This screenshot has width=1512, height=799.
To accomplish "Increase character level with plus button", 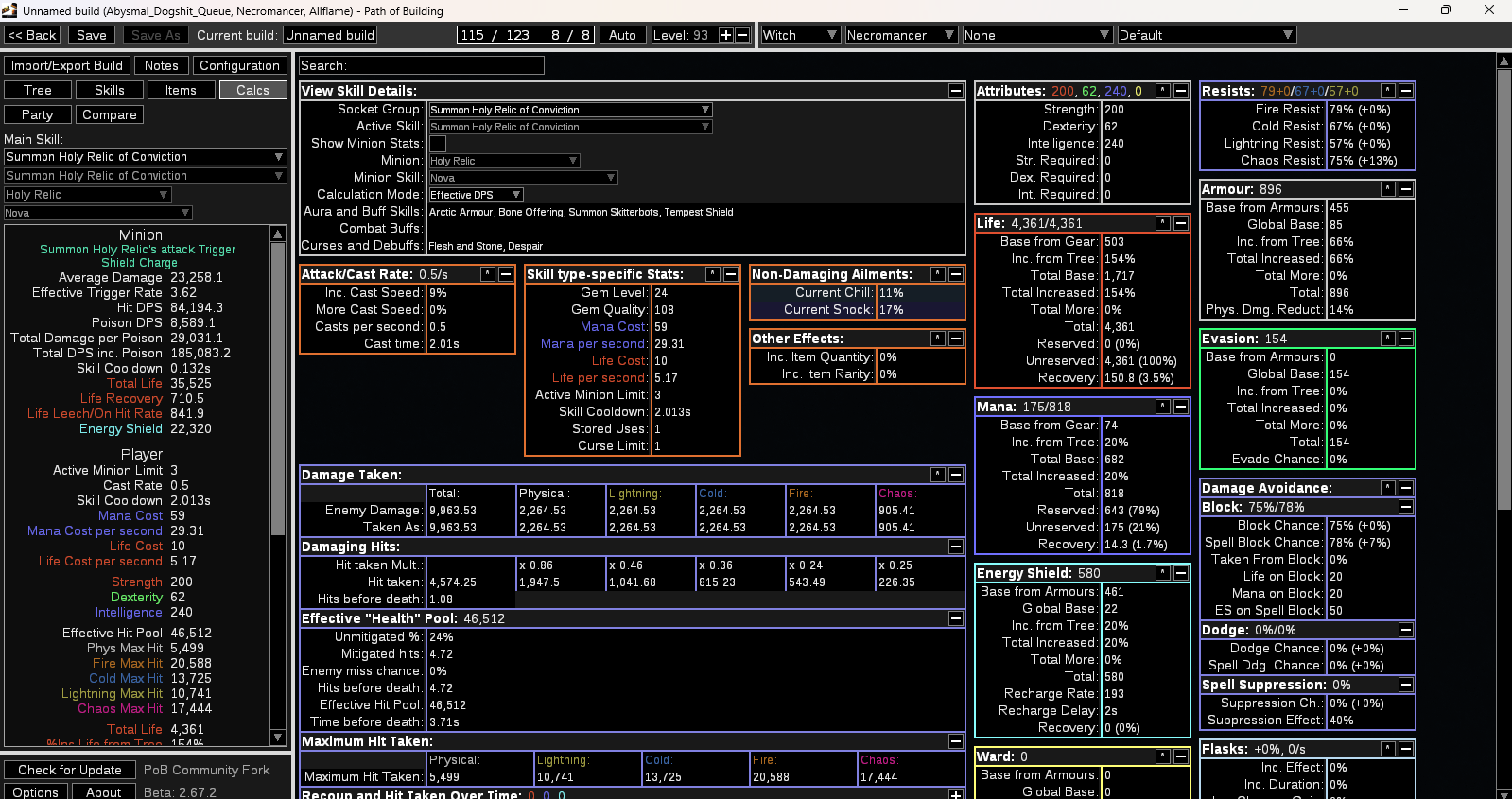I will point(726,35).
